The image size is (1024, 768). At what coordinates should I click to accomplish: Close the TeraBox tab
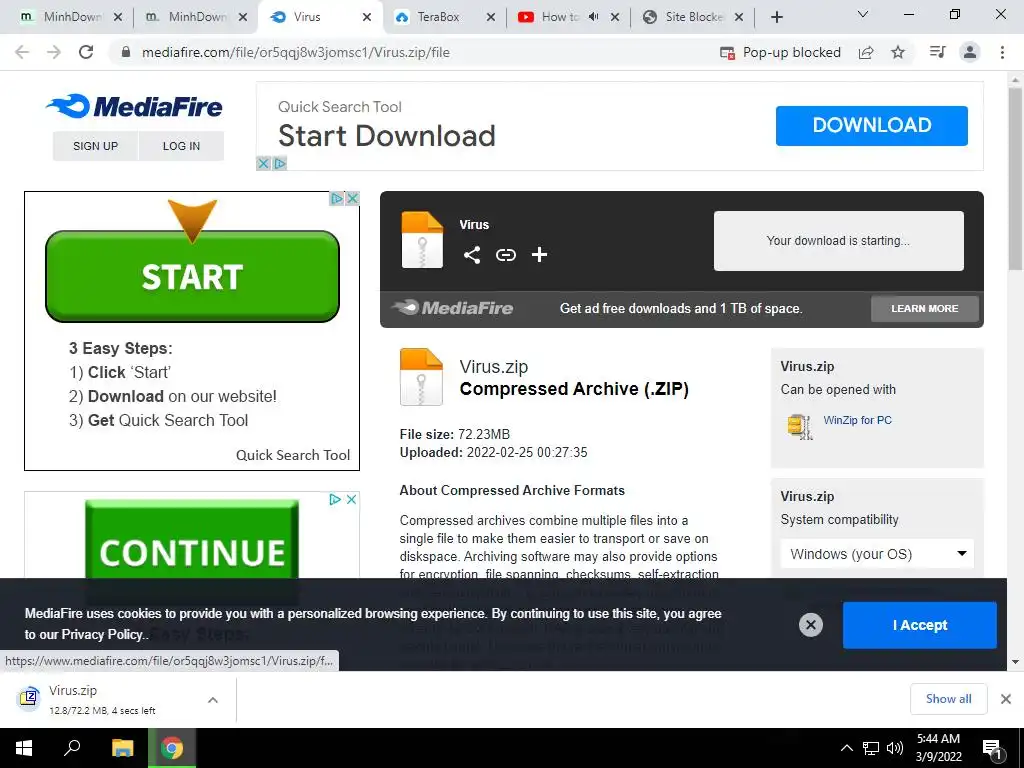point(491,17)
